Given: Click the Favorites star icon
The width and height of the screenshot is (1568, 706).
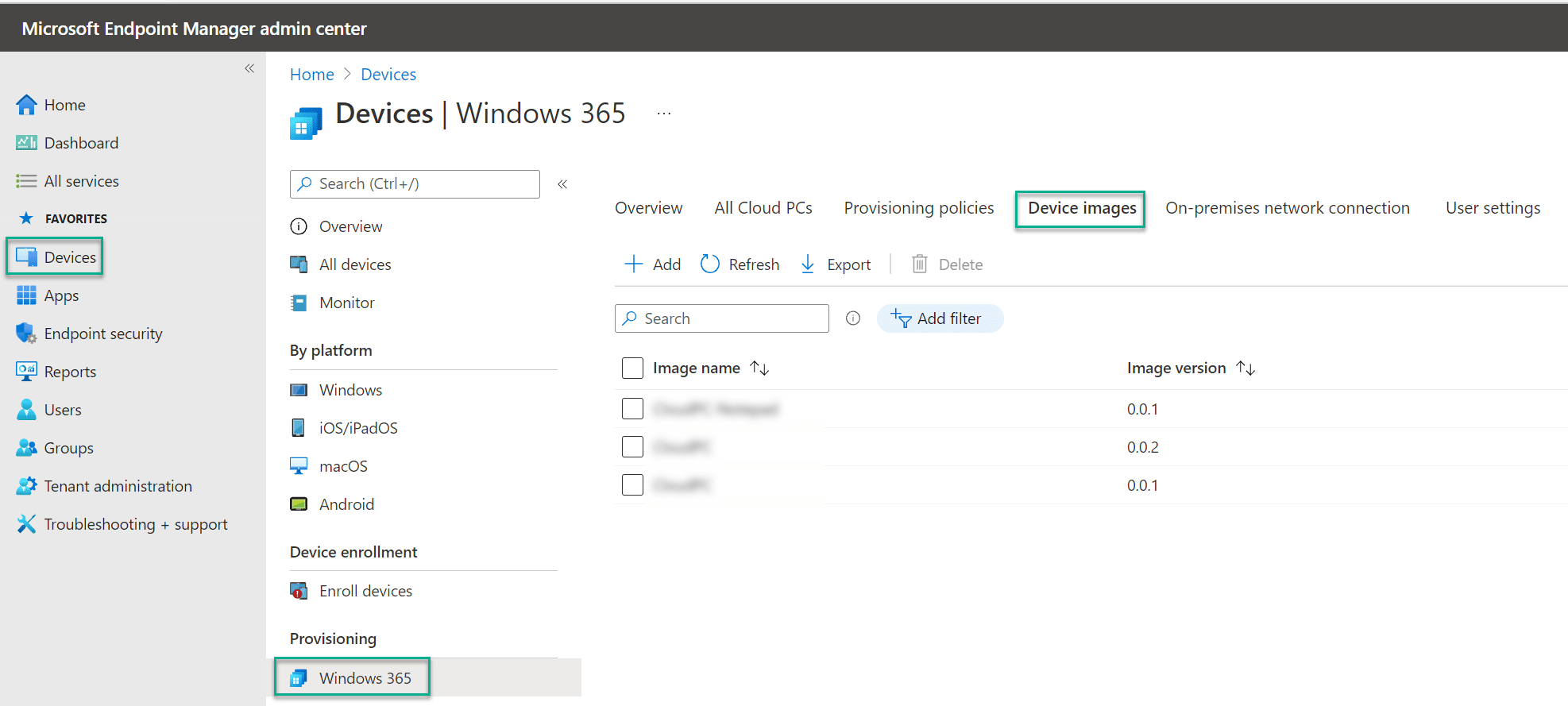Looking at the screenshot, I should click(x=26, y=218).
